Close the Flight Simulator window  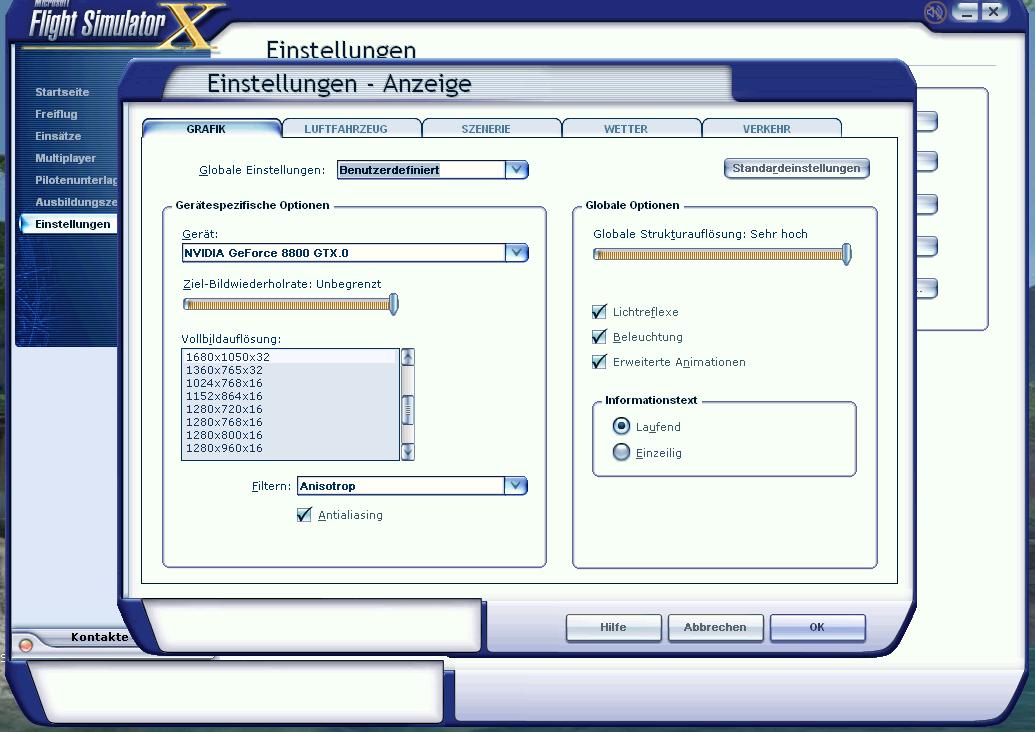(993, 12)
